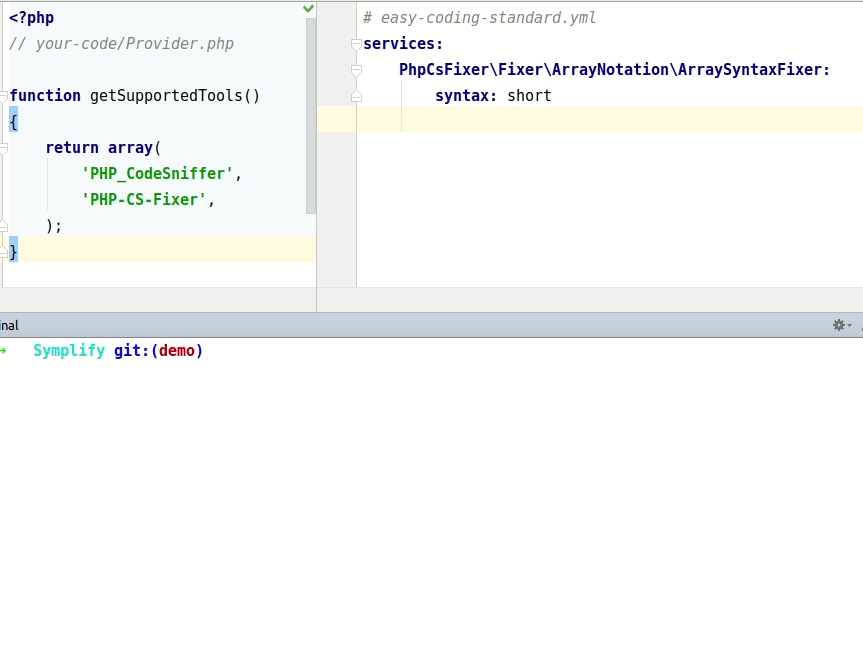Click the syntax key in YAML file

coord(462,96)
